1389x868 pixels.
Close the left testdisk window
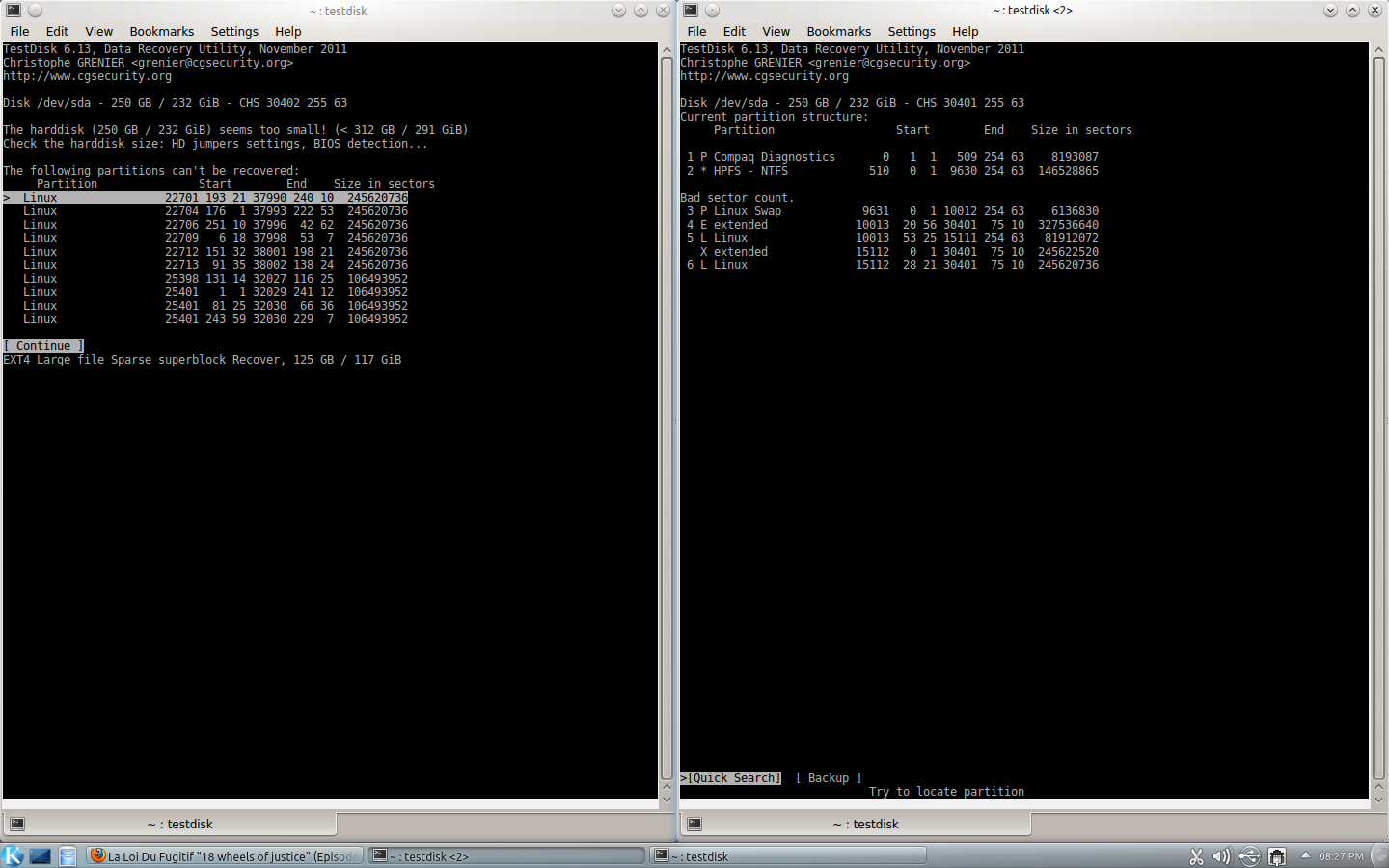(663, 11)
